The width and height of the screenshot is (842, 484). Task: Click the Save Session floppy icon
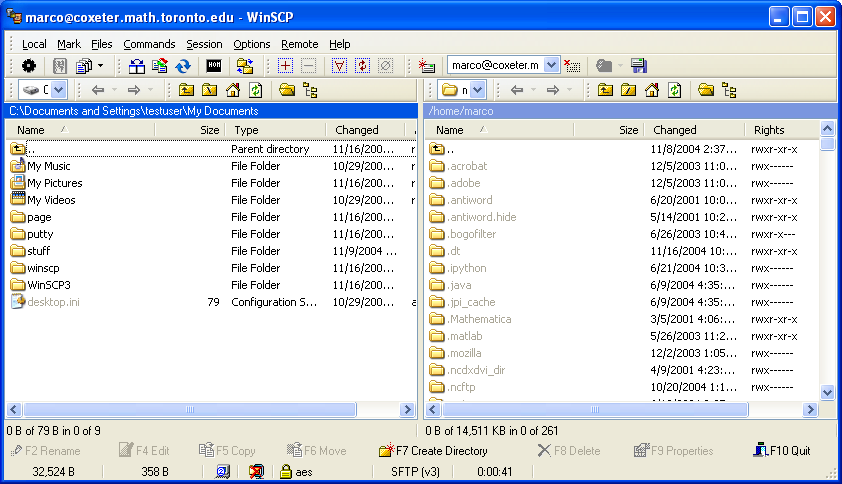point(638,66)
